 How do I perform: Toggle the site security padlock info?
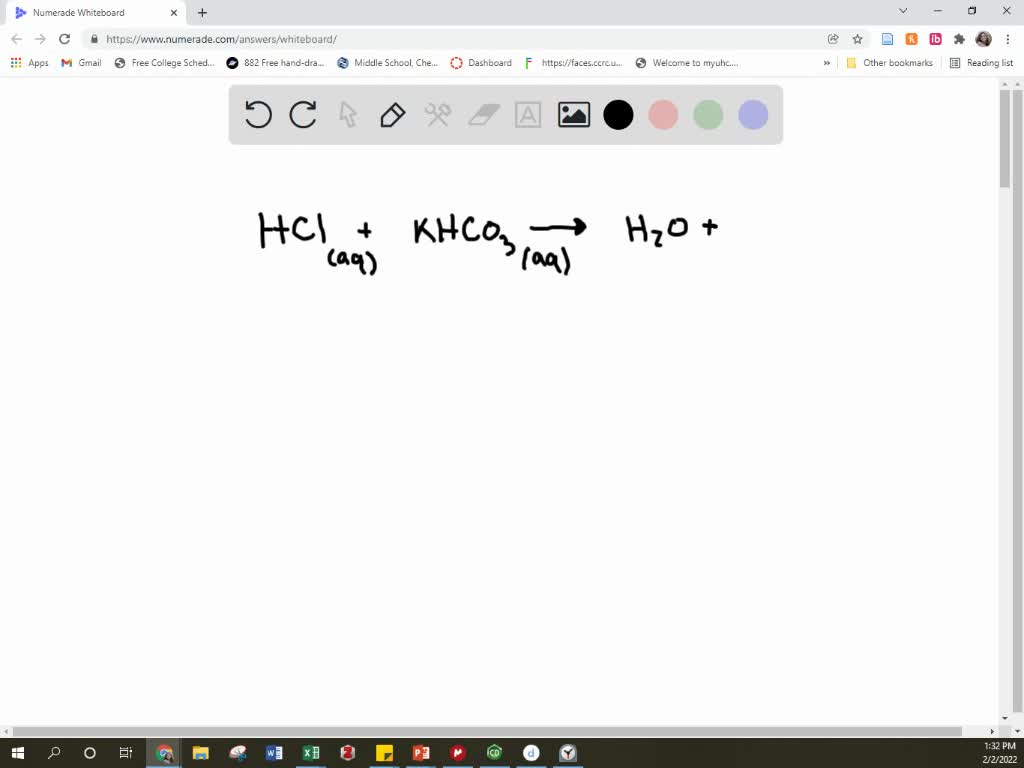94,39
